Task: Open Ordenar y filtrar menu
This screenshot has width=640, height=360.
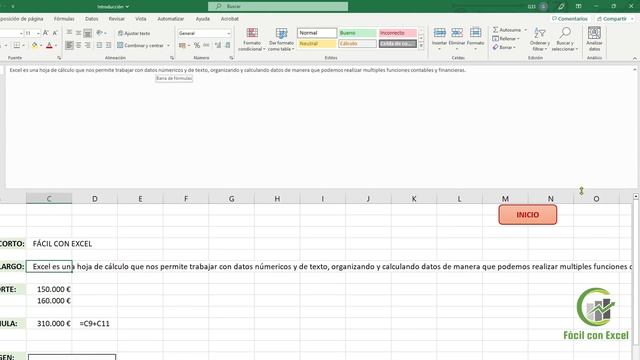Action: [540, 40]
